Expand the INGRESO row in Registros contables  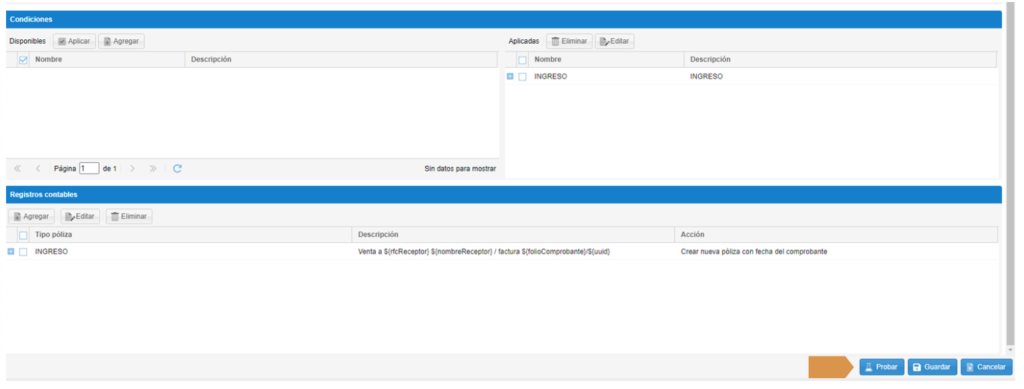tap(10, 252)
